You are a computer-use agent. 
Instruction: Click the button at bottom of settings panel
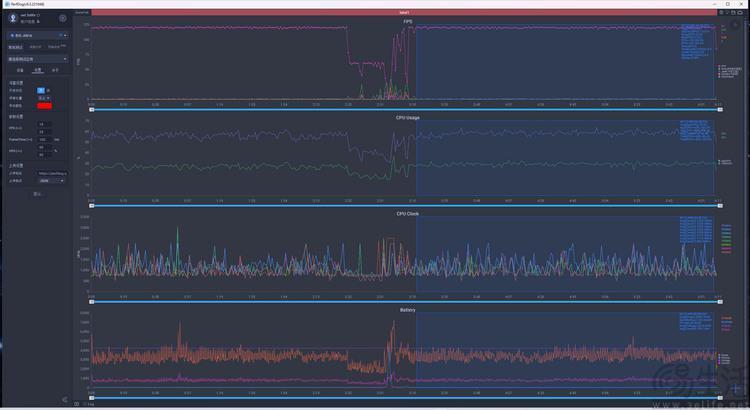(x=37, y=194)
